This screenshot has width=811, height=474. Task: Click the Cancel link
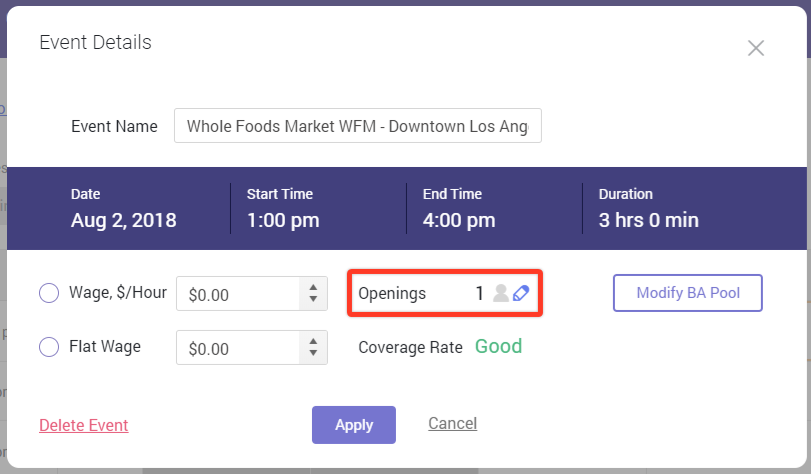click(x=453, y=423)
